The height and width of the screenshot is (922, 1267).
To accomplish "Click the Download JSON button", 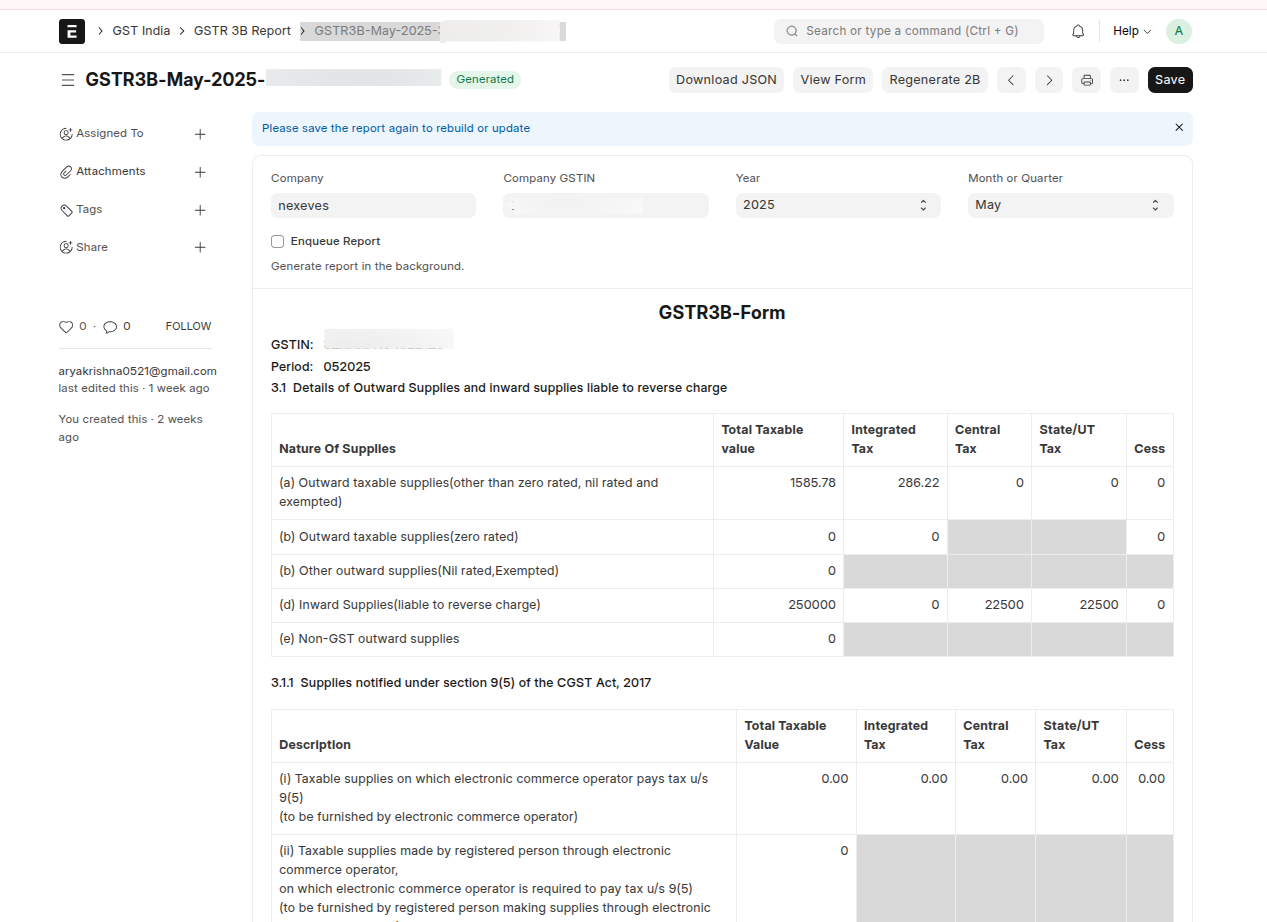I will click(726, 80).
